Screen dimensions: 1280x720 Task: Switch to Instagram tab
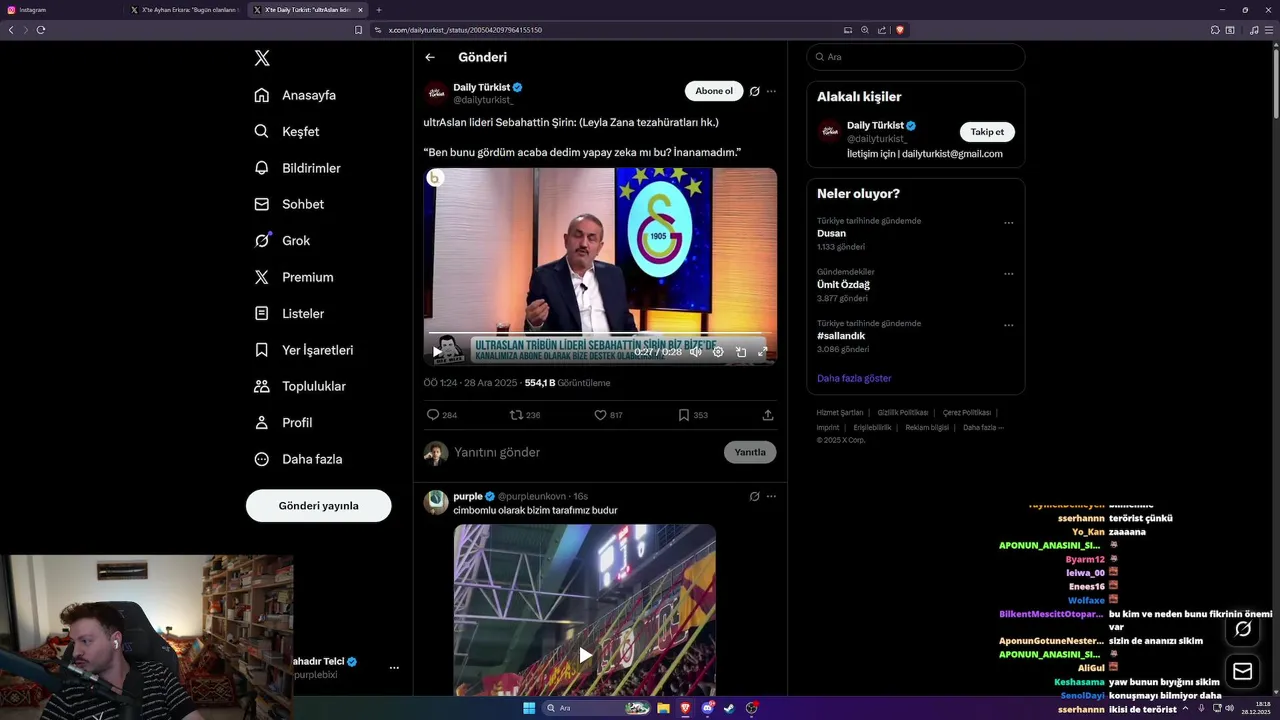62,10
